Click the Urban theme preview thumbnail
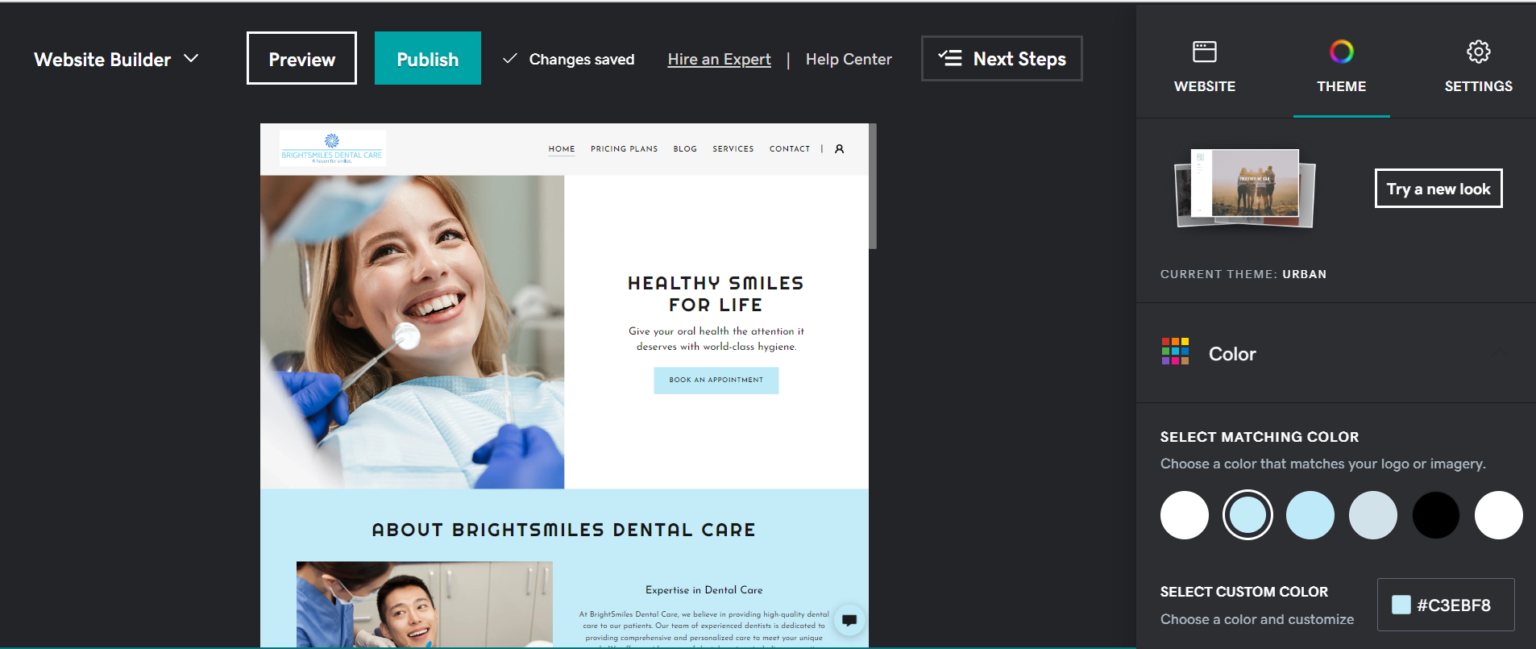The image size is (1536, 649). (1243, 188)
